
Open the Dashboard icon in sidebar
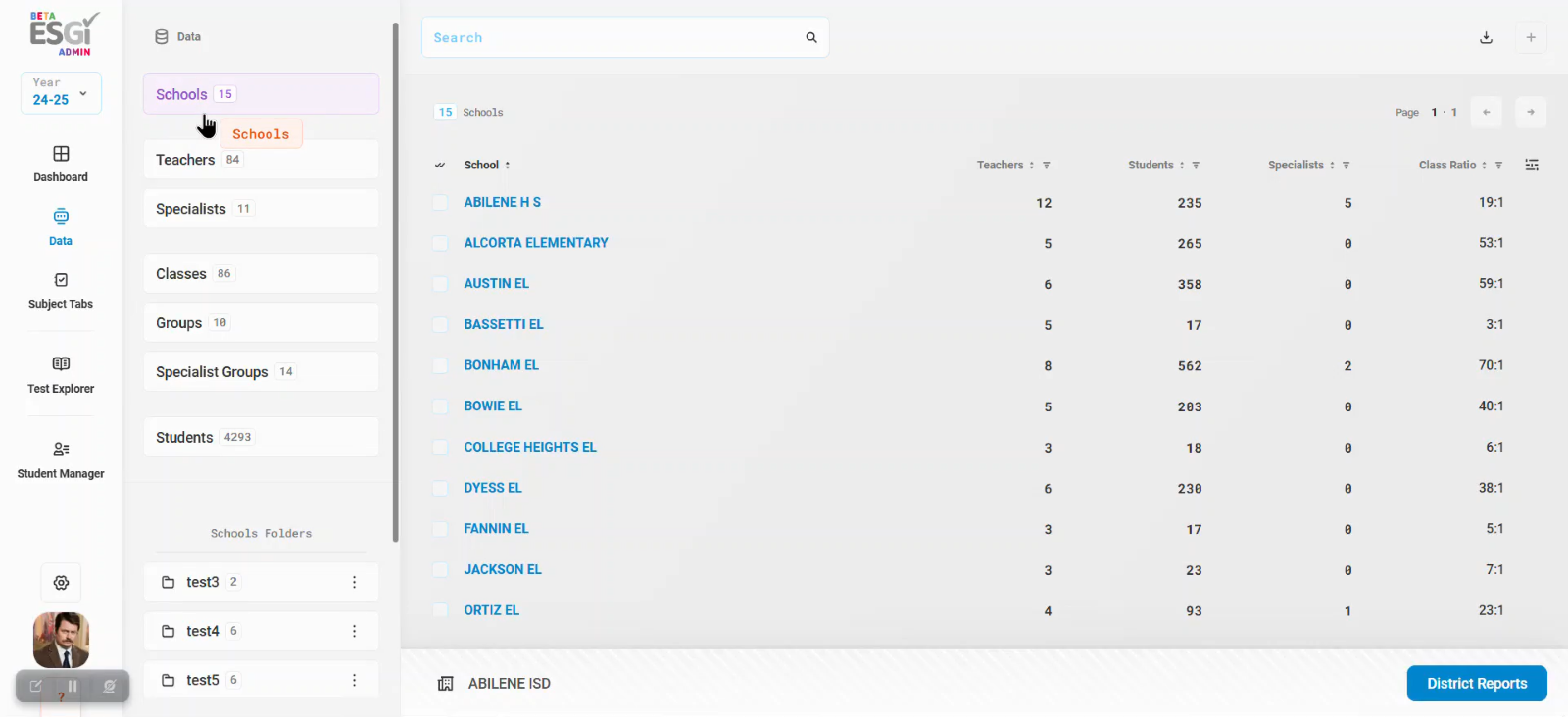61,155
